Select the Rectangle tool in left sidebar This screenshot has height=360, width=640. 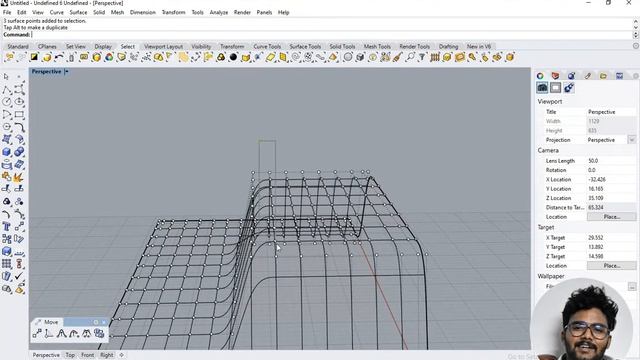tap(19, 115)
